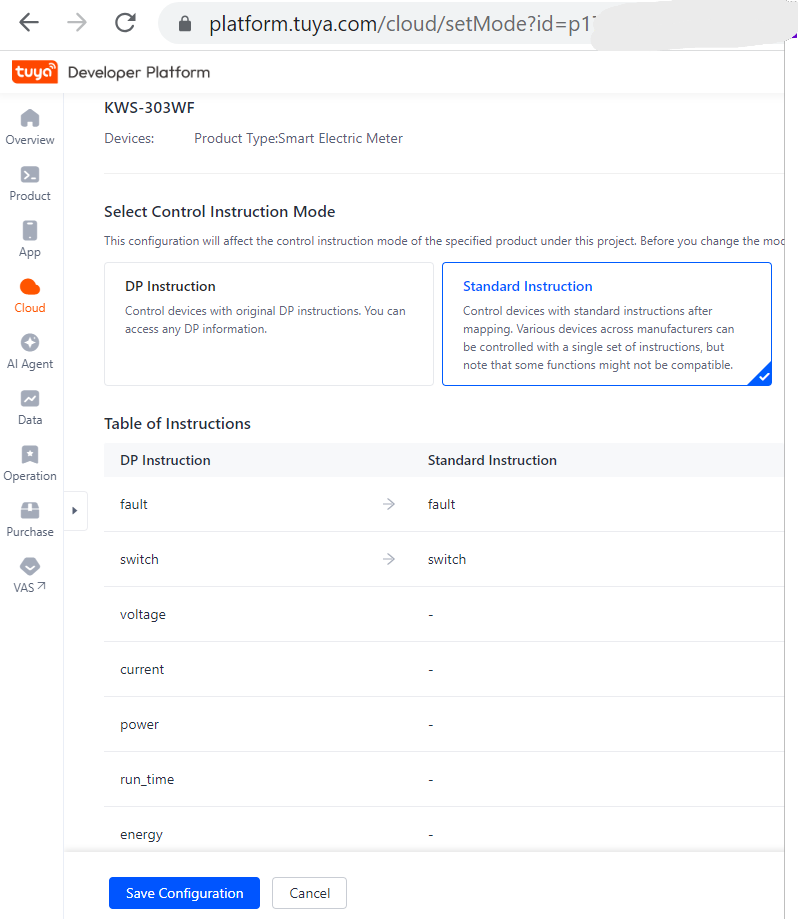Open the AI Agent sidebar icon

[x=30, y=343]
